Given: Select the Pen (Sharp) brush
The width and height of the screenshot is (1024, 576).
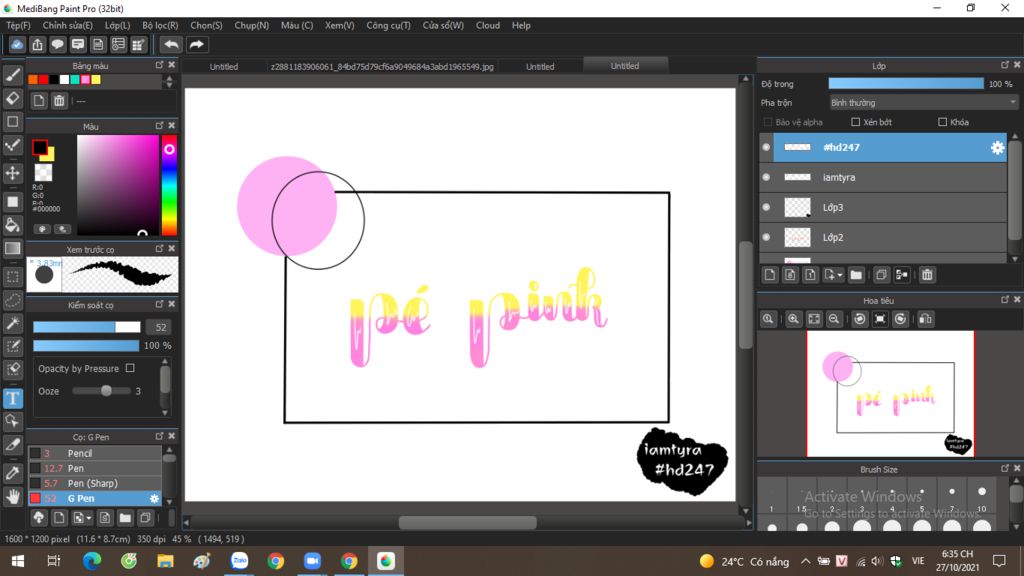Looking at the screenshot, I should (x=95, y=483).
